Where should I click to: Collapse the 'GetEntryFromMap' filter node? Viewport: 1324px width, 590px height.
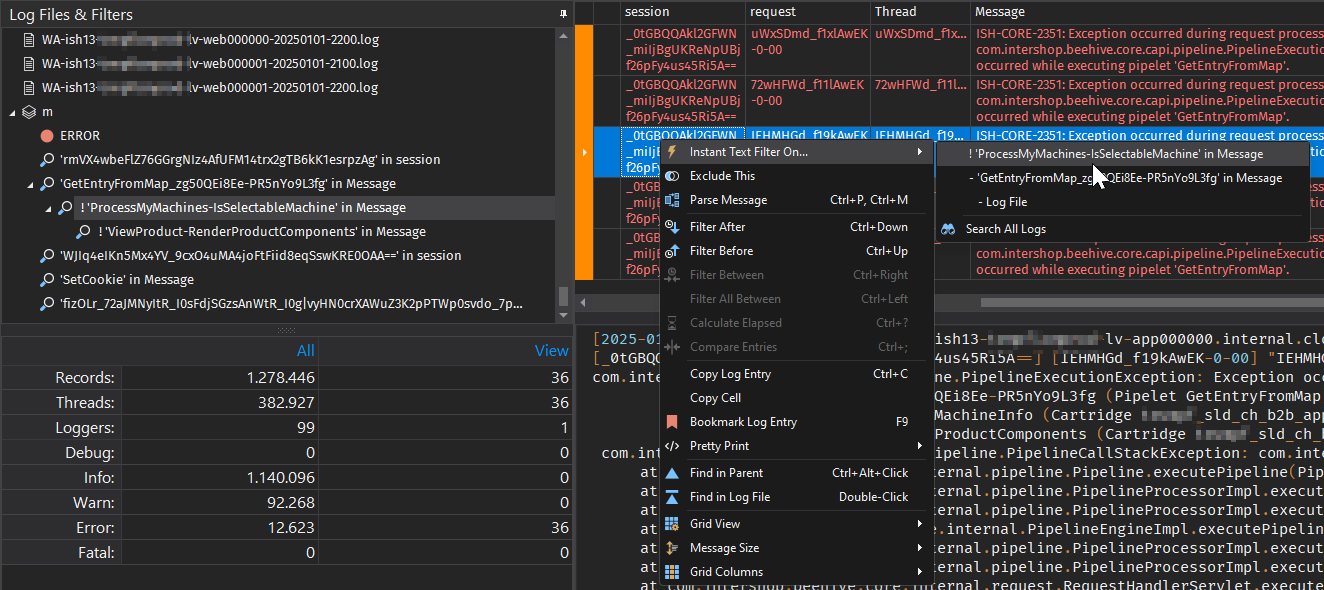[x=30, y=185]
